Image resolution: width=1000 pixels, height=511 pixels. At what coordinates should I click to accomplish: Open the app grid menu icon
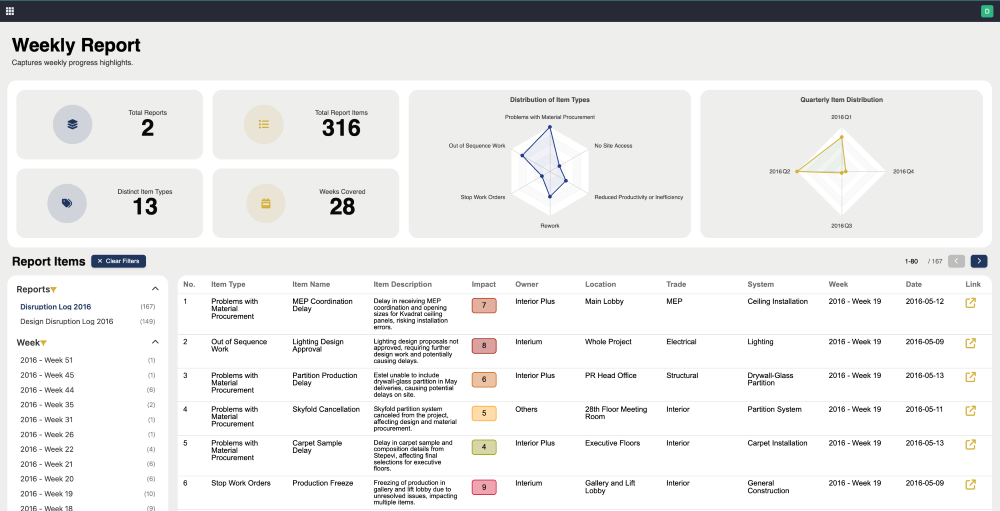(10, 11)
